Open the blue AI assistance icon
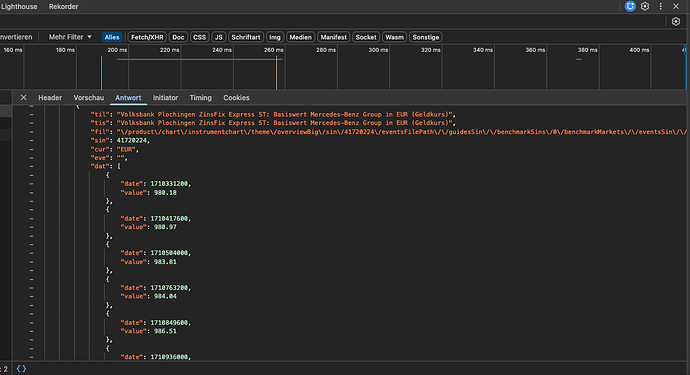This screenshot has width=690, height=375. pos(630,6)
